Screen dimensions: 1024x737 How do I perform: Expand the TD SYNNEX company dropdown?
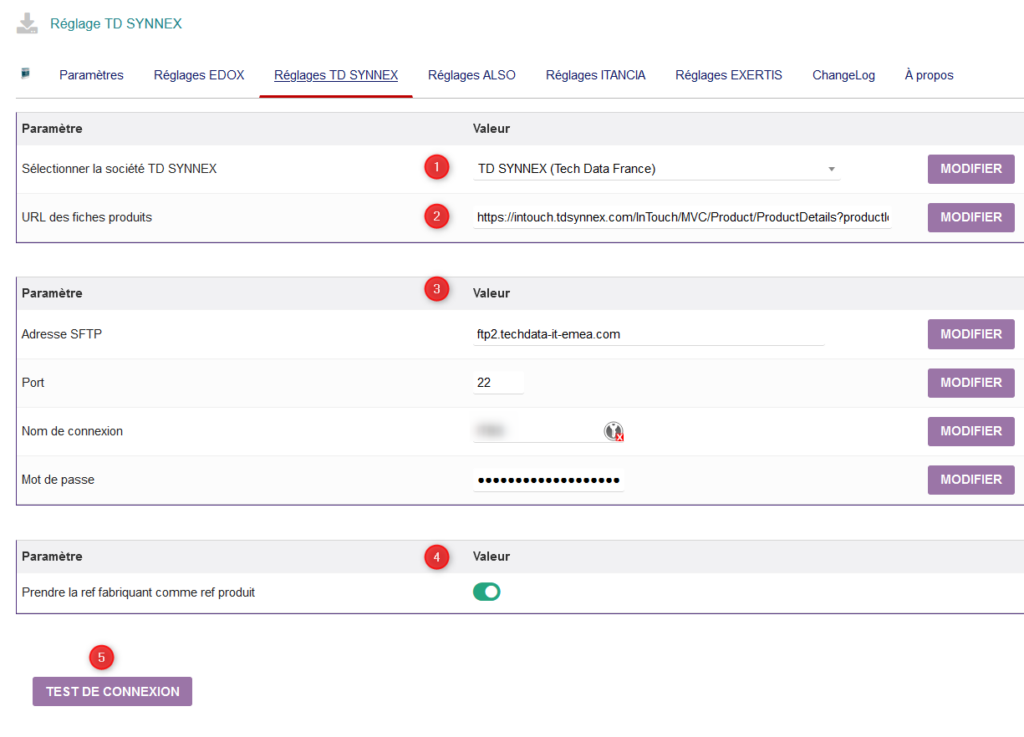click(x=656, y=169)
